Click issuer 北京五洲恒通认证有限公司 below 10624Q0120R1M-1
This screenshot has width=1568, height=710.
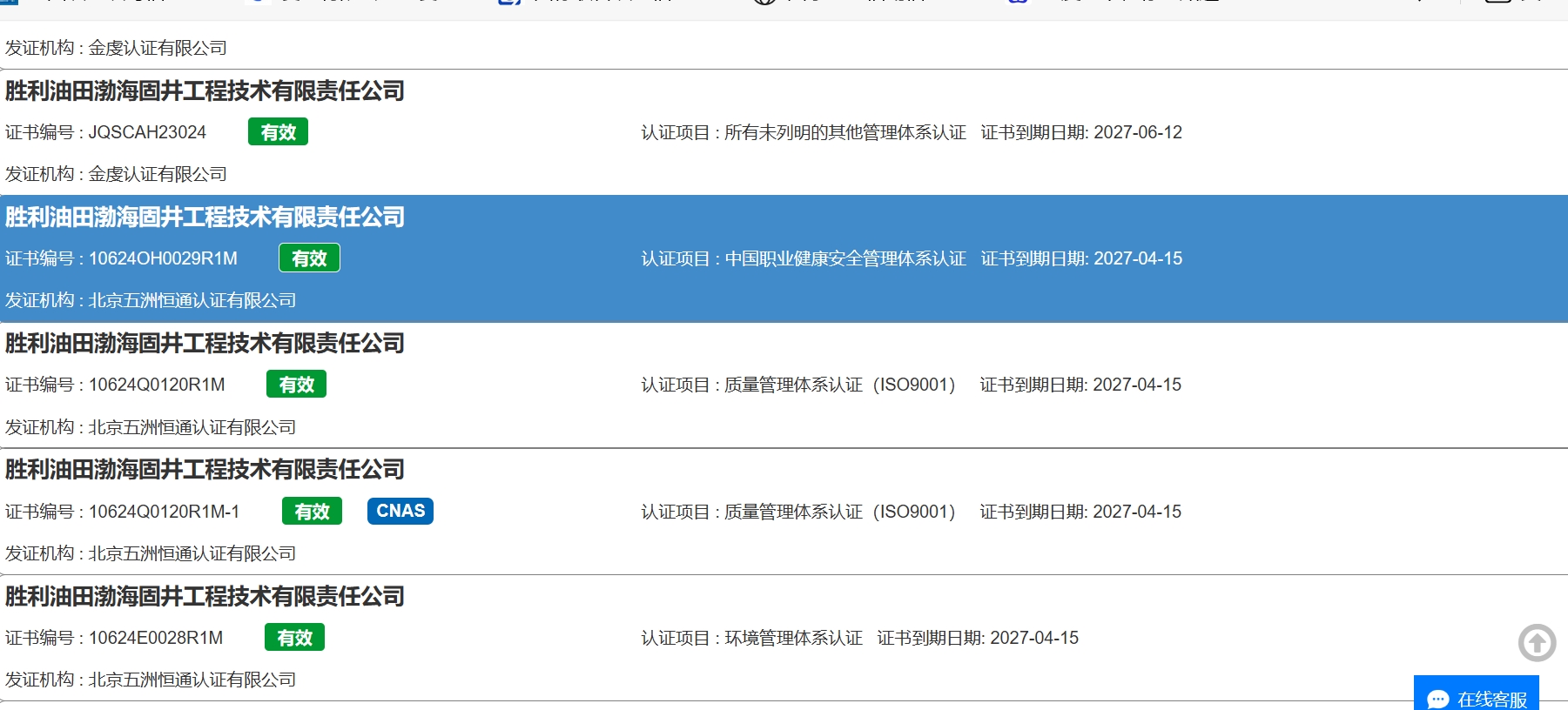[192, 553]
